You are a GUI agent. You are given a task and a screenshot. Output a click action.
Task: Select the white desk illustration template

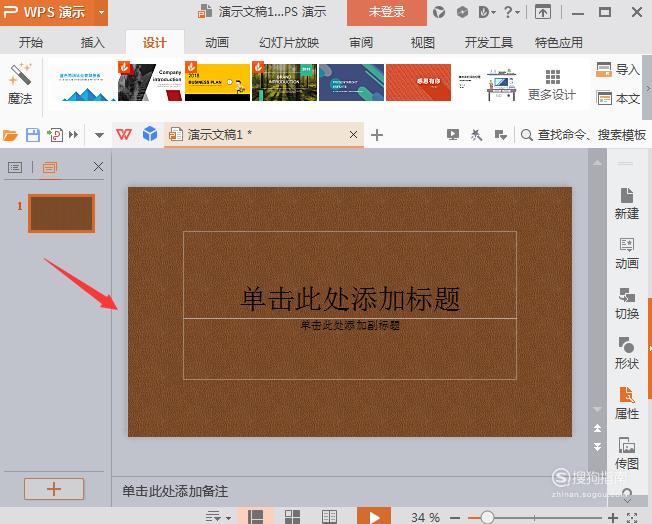tap(486, 82)
